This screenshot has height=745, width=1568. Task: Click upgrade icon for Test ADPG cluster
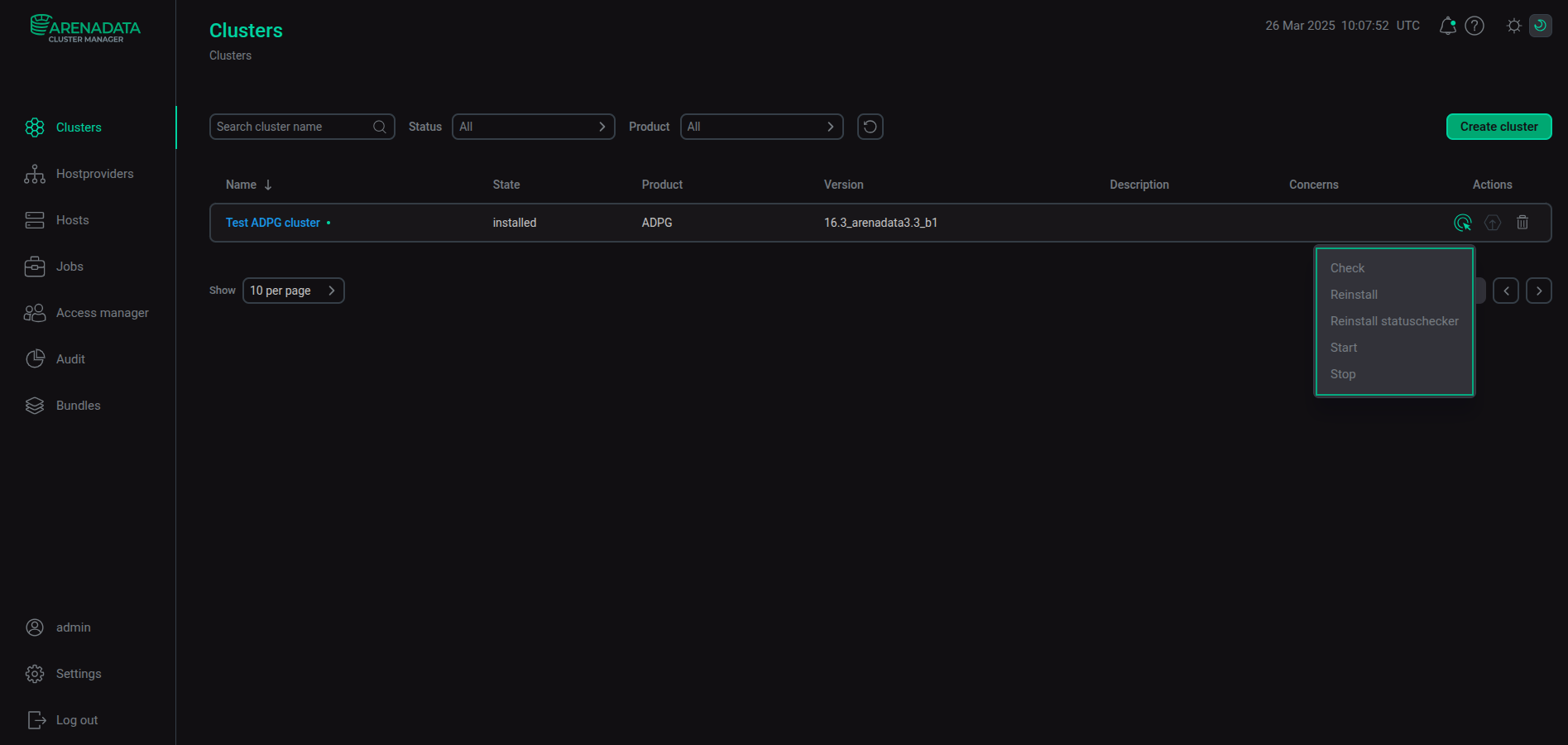click(x=1493, y=223)
